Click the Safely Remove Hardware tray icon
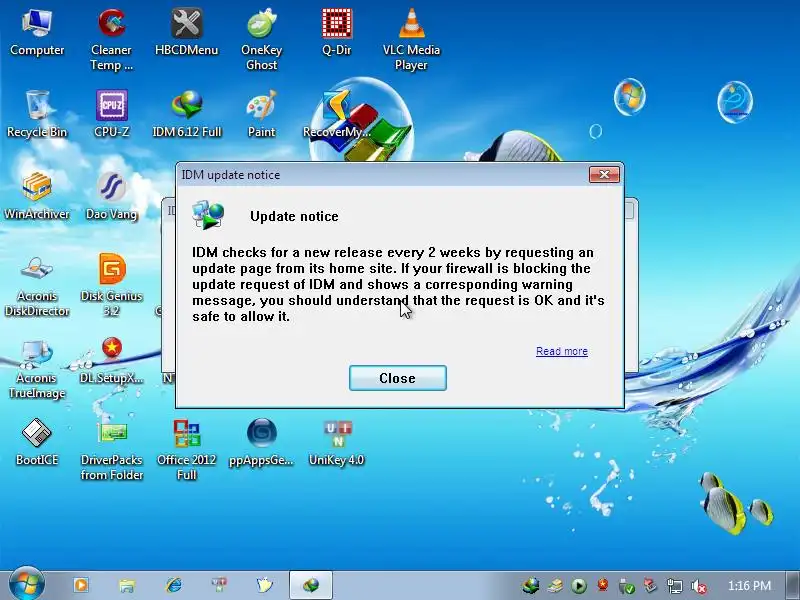The image size is (800, 600). point(626,586)
